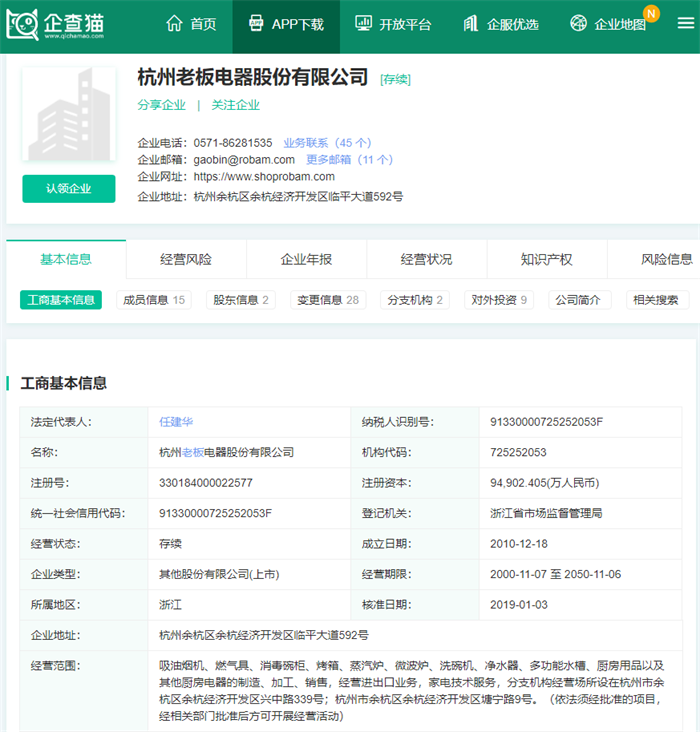
Task: Click website https://www.shoprobam.com
Action: pyautogui.click(x=264, y=176)
